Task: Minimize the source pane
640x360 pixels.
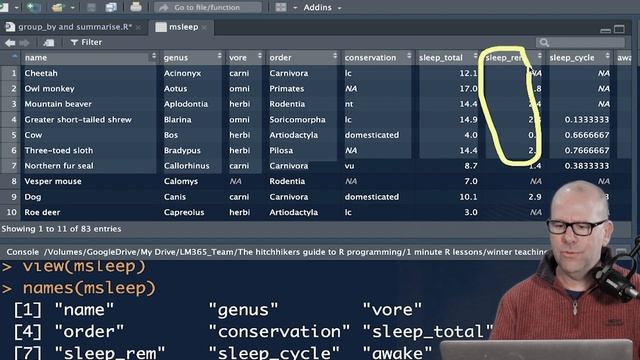Action: [606, 30]
